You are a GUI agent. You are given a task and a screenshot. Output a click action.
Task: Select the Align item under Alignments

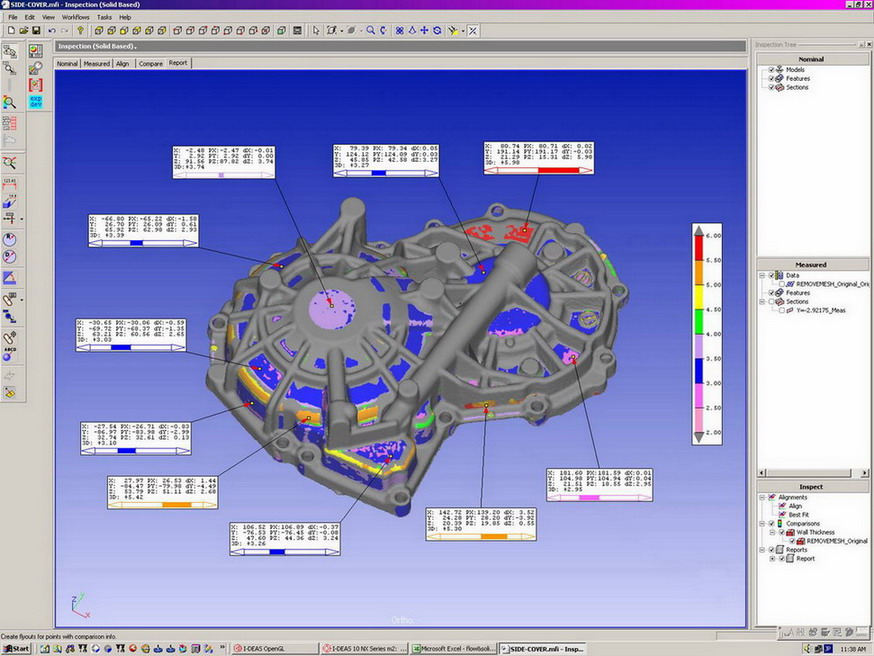coord(795,506)
